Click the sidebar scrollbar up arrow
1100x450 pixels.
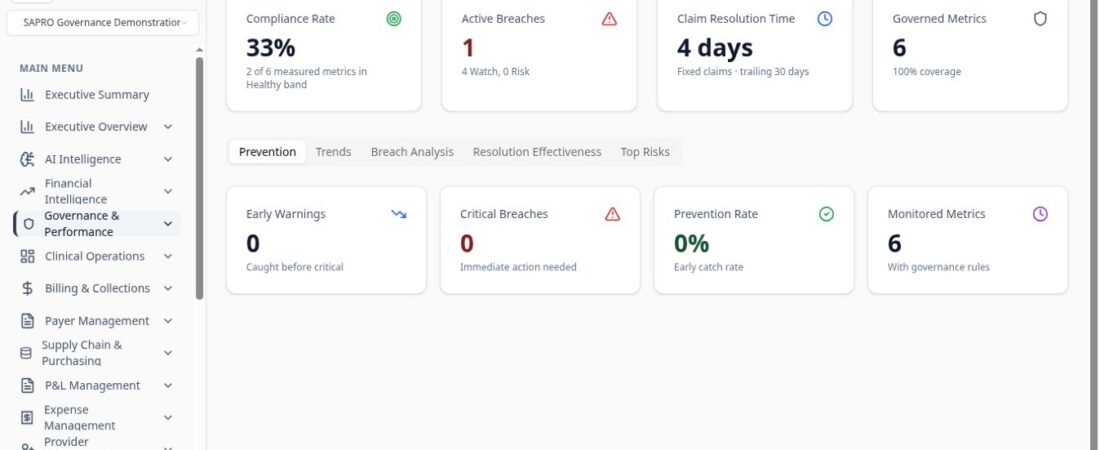[199, 51]
